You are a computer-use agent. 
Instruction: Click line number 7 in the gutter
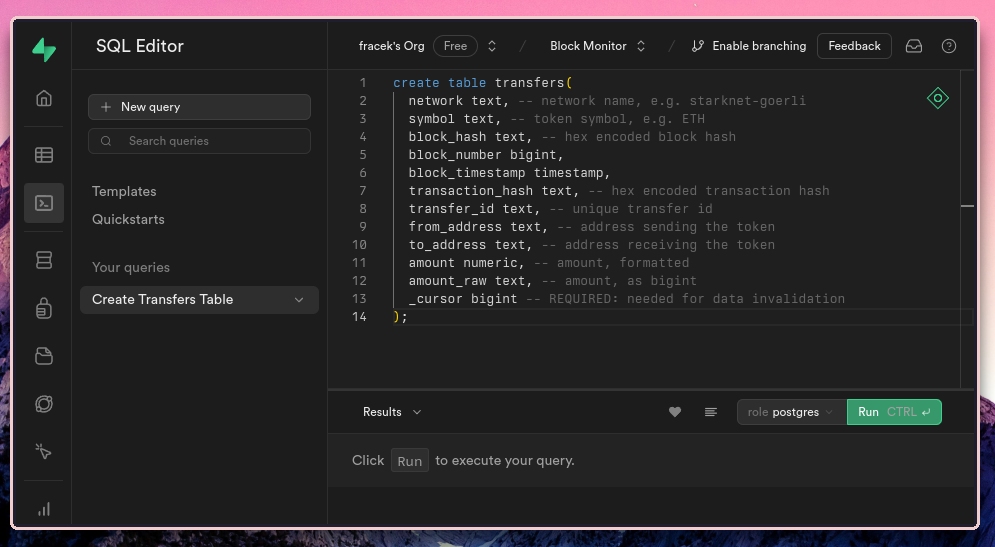pyautogui.click(x=363, y=190)
